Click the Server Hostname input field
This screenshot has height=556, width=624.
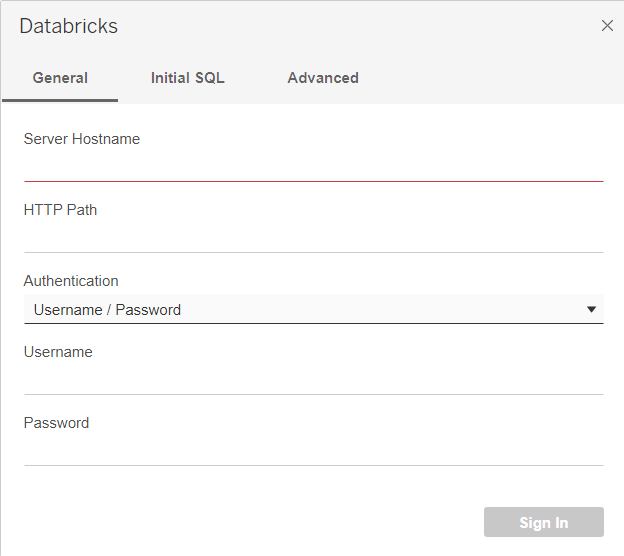coord(314,167)
